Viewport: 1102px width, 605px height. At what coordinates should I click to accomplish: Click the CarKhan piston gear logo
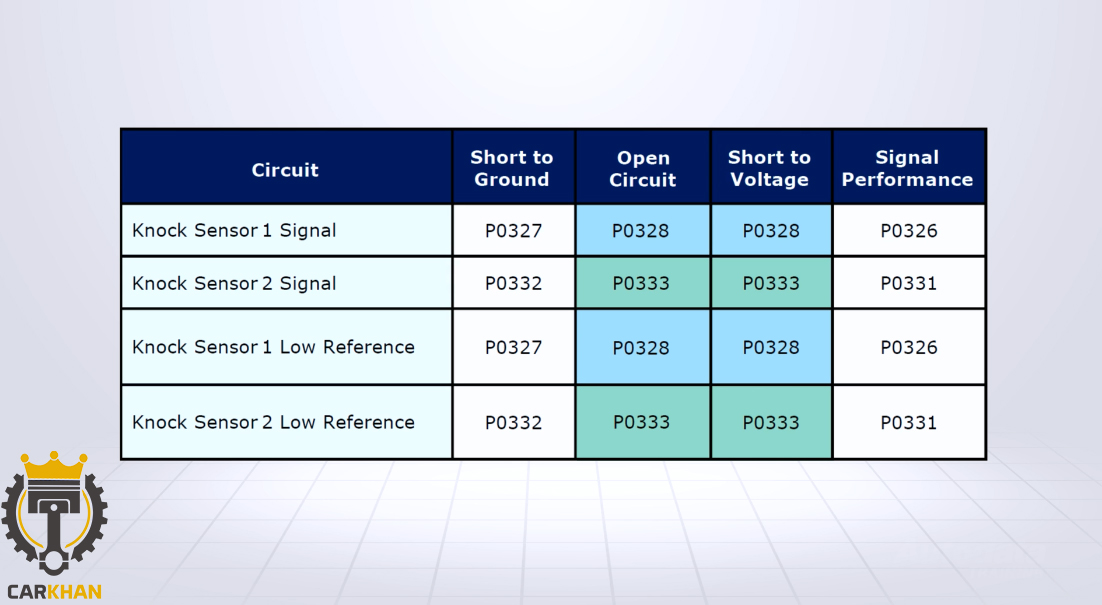click(x=54, y=522)
